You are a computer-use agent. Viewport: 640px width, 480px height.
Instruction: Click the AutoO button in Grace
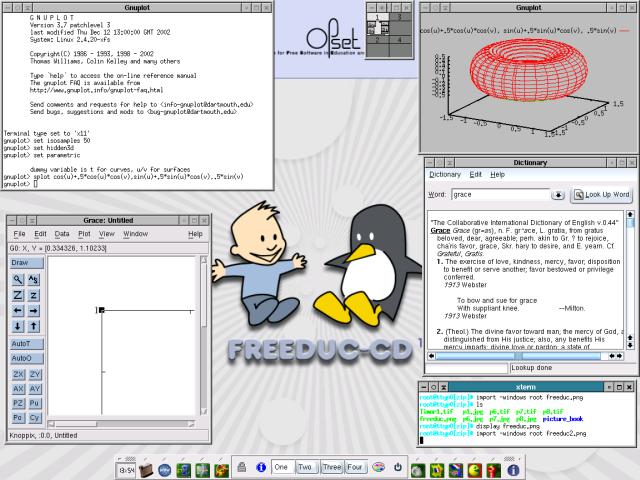27,358
